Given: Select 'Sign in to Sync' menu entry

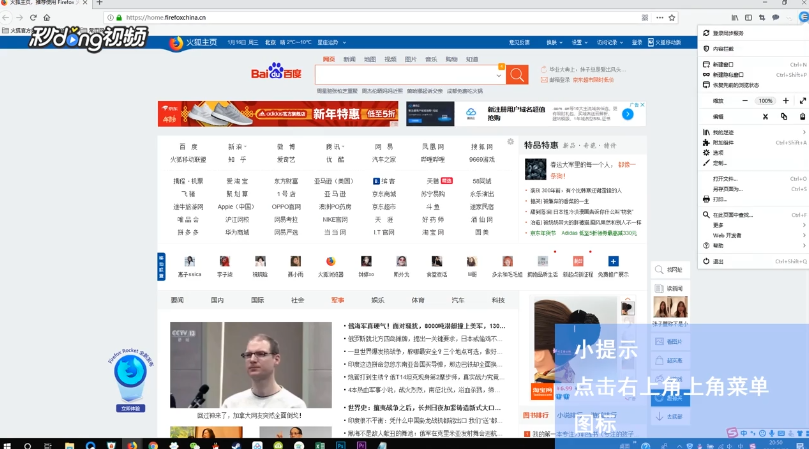Looking at the screenshot, I should click(x=753, y=33).
